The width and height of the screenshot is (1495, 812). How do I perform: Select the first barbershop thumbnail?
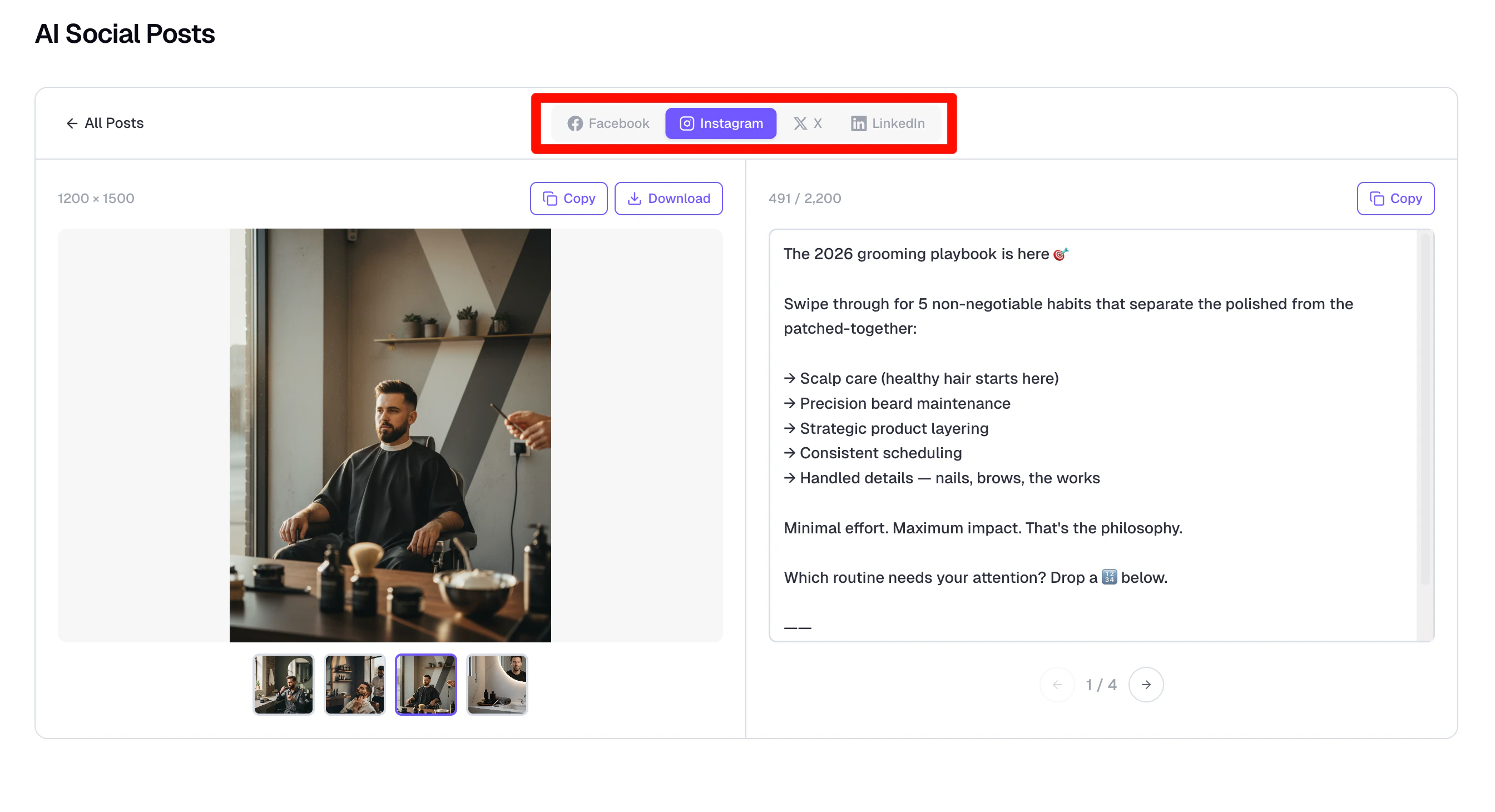[x=283, y=685]
